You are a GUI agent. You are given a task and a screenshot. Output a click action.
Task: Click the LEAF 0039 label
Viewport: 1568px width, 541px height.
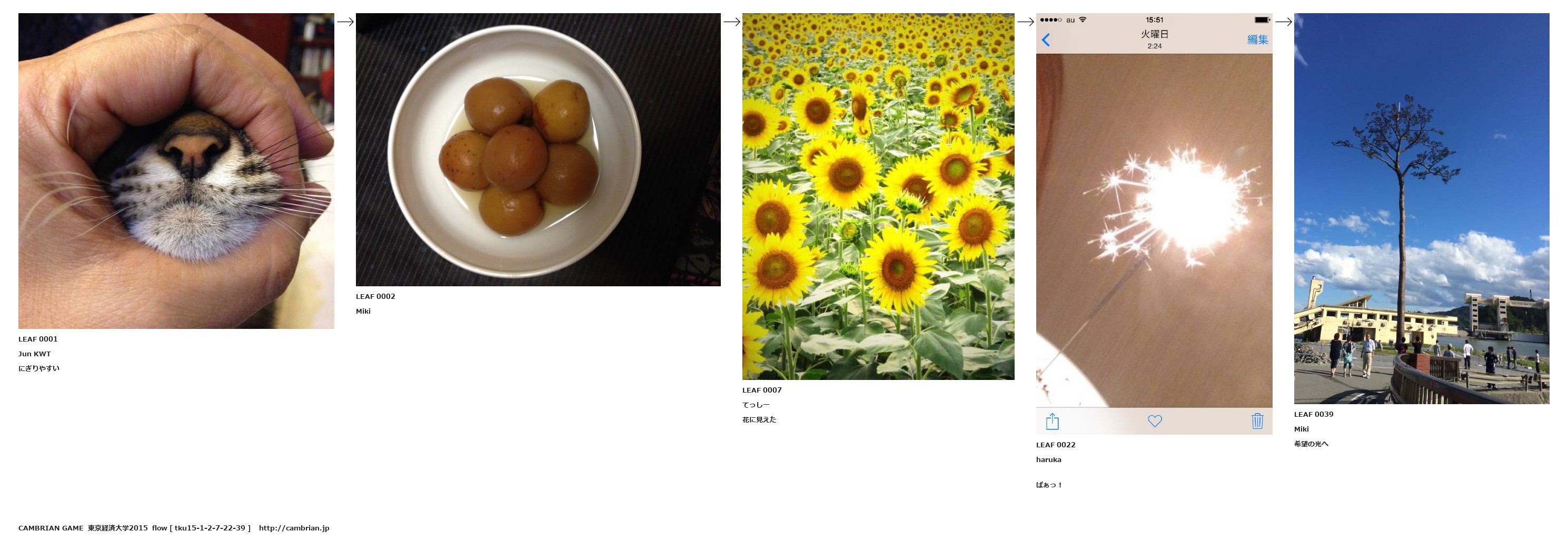click(x=1314, y=414)
